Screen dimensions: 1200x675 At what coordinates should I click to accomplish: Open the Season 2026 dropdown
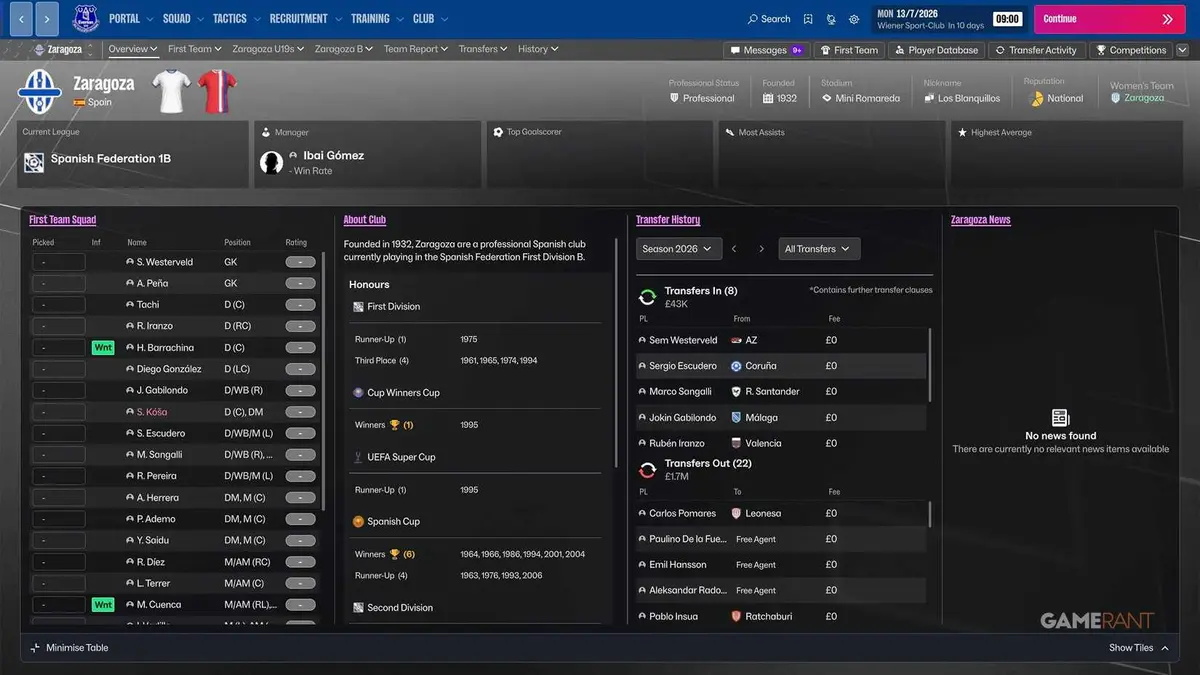[x=679, y=249]
